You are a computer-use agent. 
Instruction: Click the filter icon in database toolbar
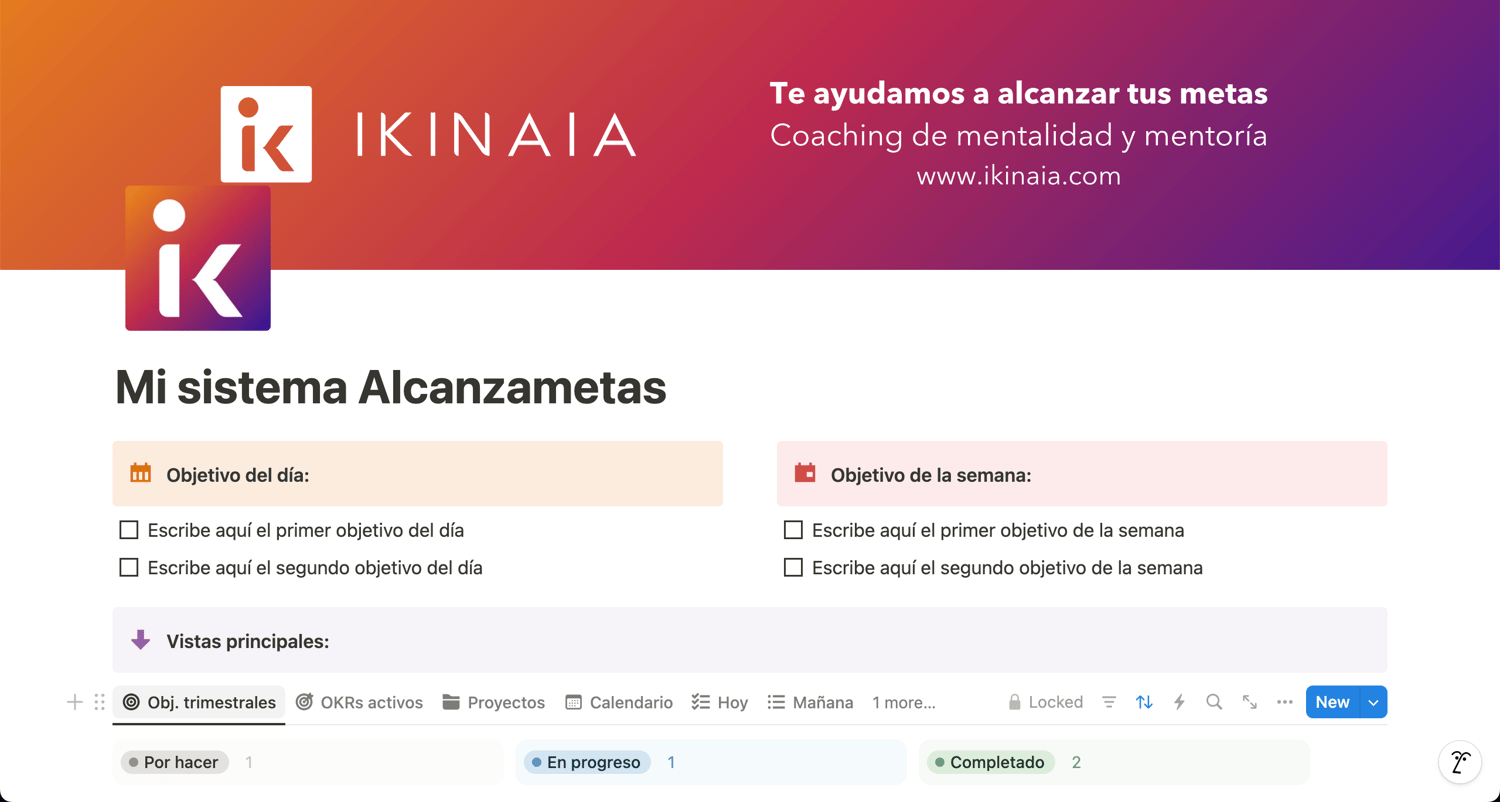point(1109,703)
